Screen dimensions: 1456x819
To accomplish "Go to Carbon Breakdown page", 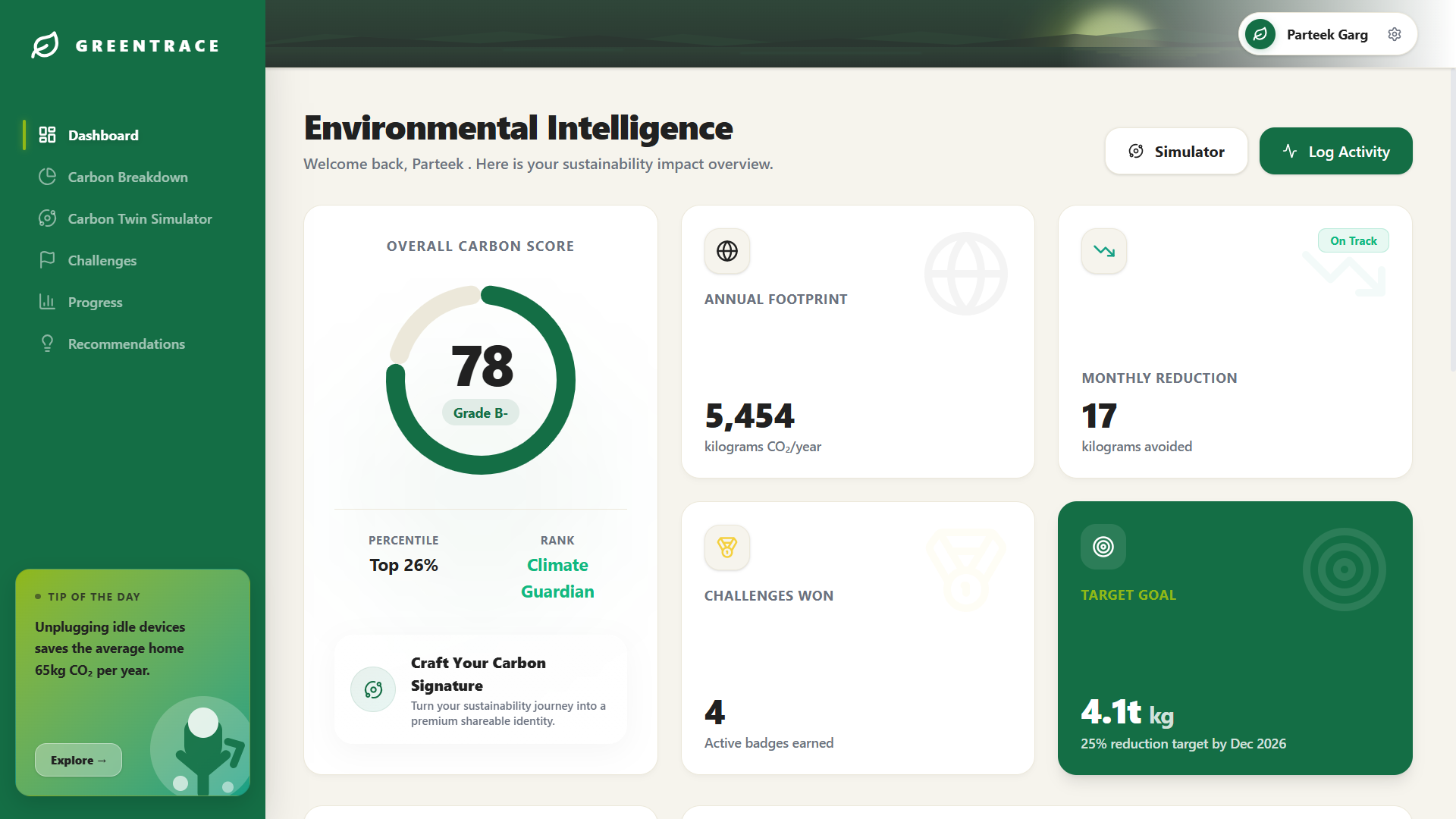I will point(136,177).
